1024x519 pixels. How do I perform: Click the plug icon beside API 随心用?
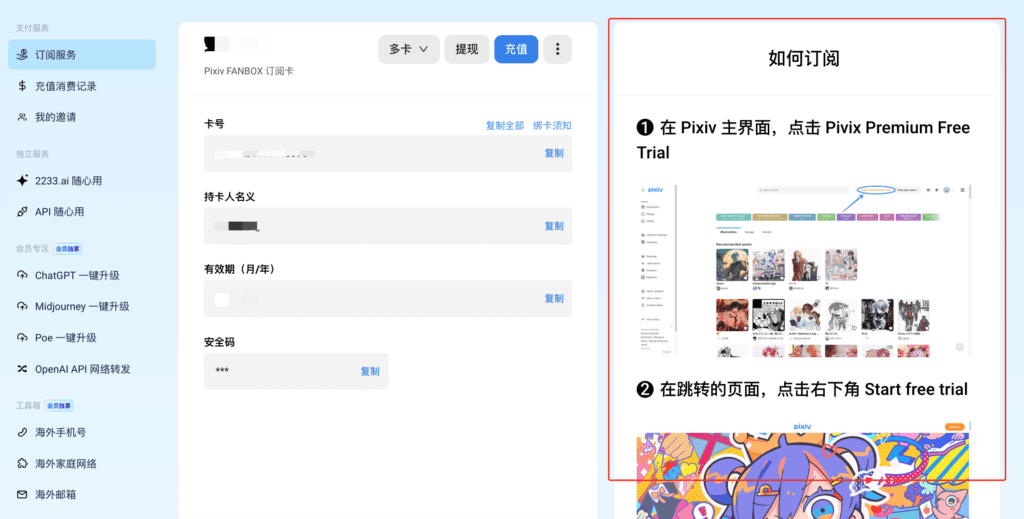coord(22,212)
